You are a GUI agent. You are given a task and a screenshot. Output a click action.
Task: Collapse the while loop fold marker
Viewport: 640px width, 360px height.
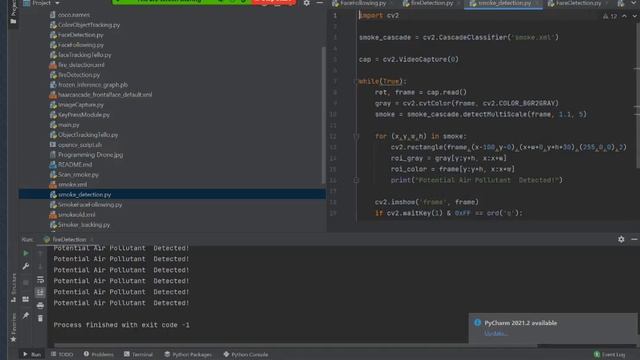356,81
